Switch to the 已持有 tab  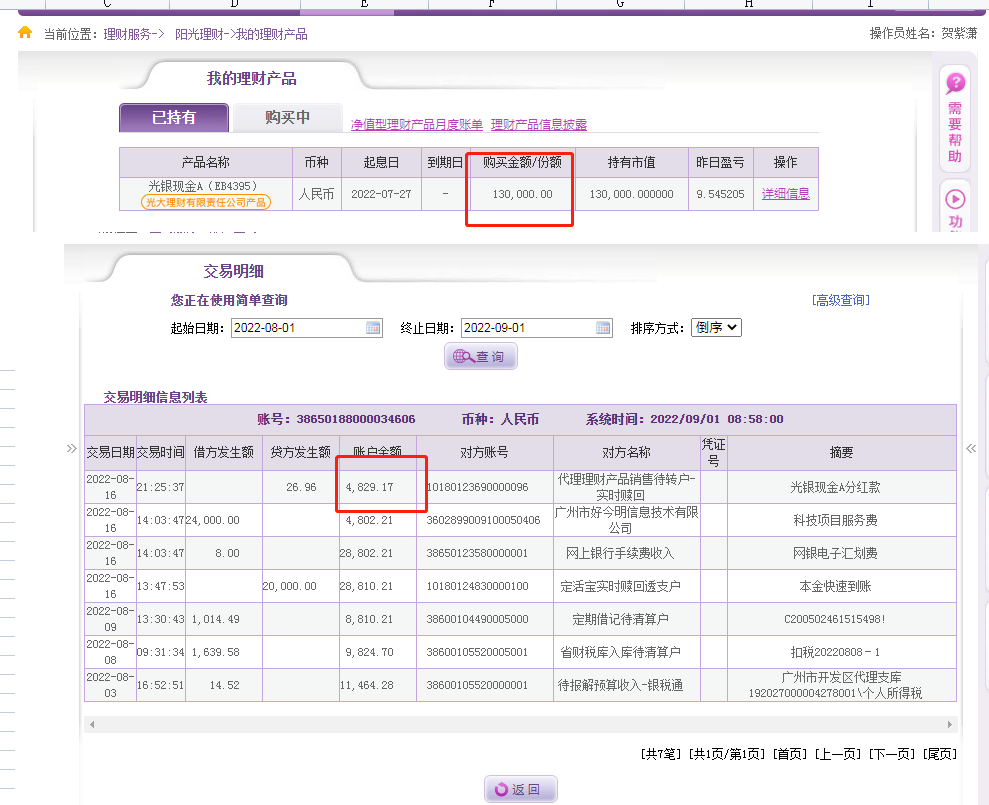click(174, 117)
